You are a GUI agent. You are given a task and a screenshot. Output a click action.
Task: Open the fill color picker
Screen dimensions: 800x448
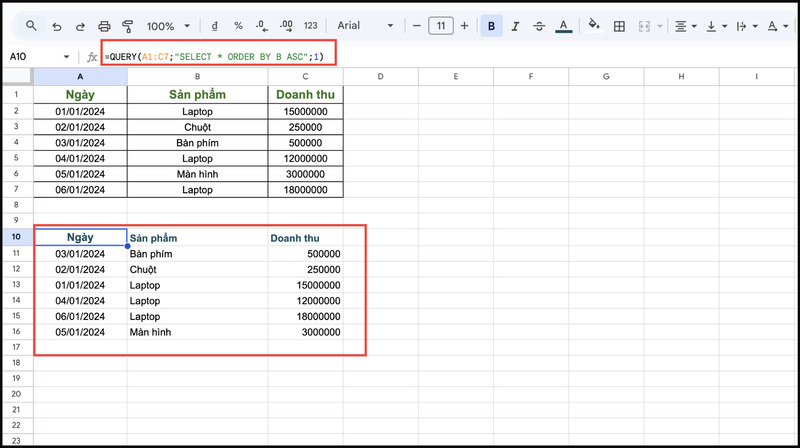593,26
